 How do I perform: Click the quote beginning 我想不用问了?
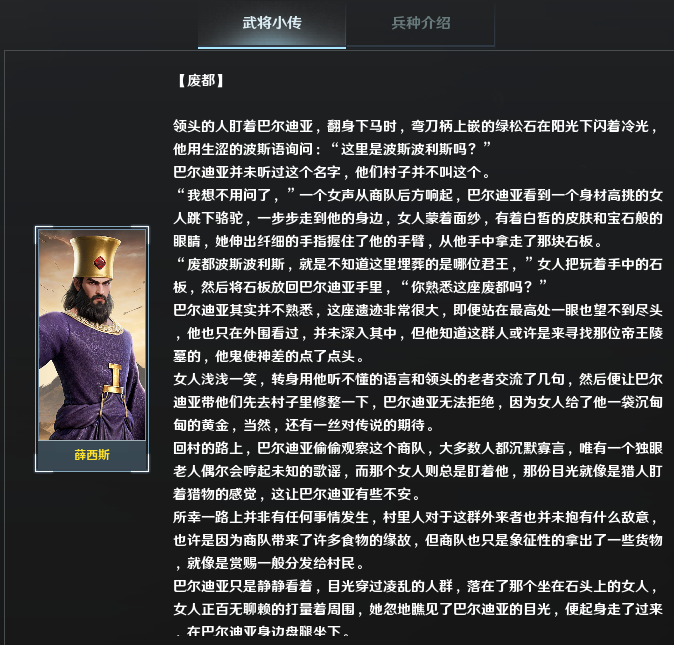[417, 218]
